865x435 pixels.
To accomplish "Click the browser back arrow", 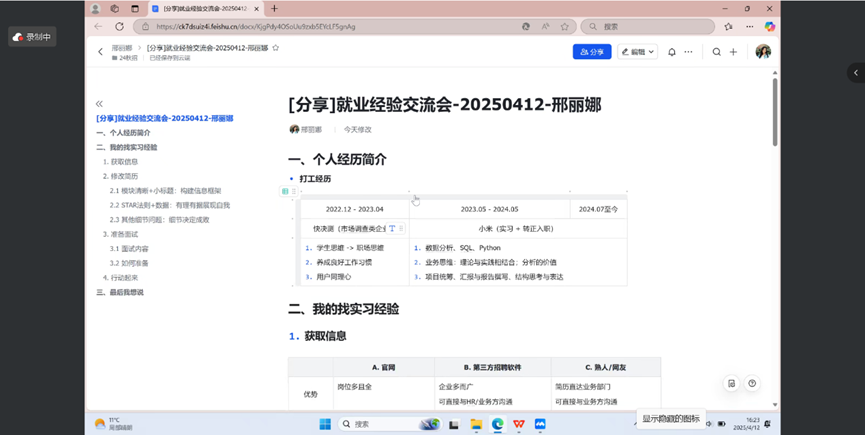I will (x=98, y=26).
